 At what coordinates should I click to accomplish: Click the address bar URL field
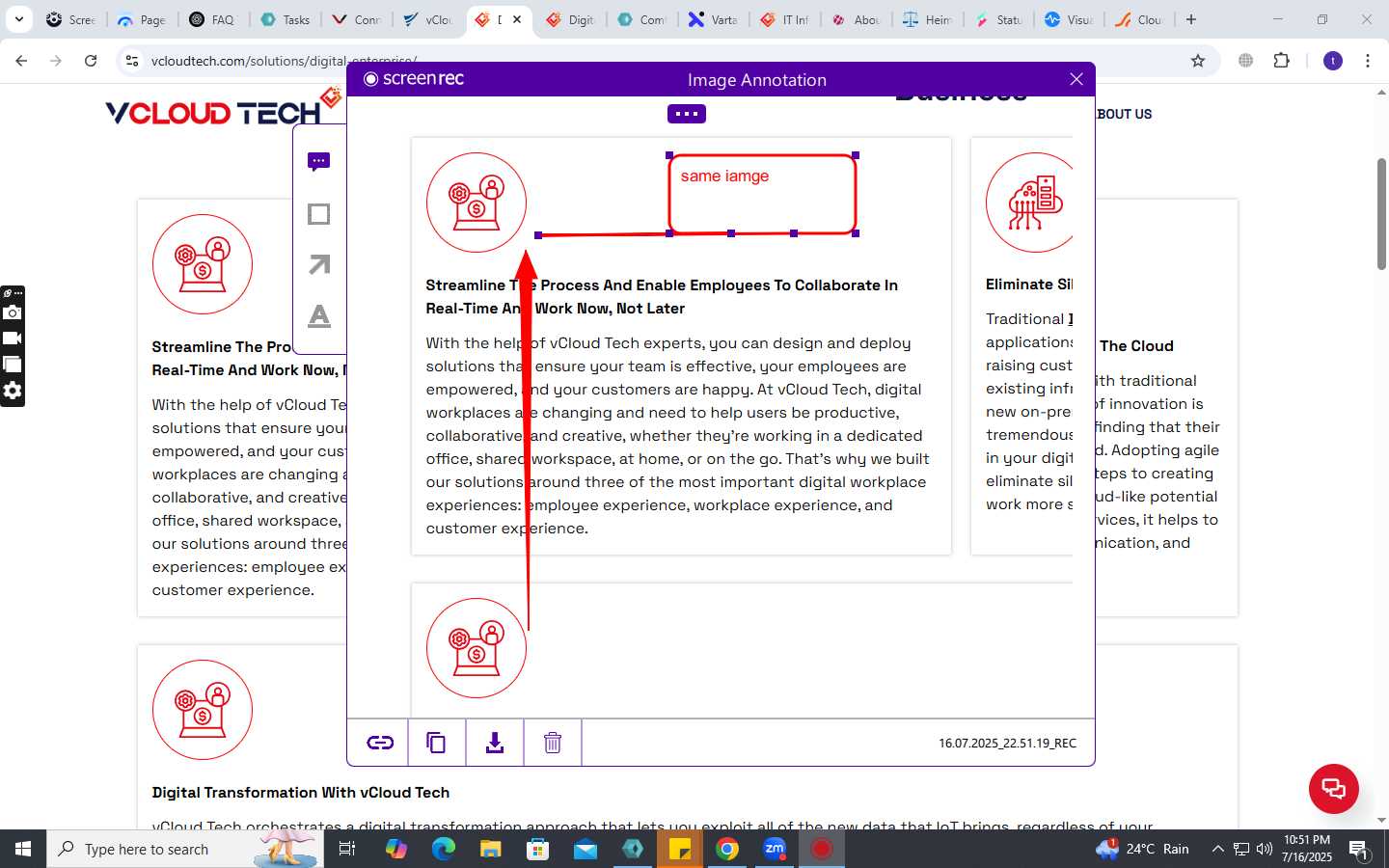point(666,61)
